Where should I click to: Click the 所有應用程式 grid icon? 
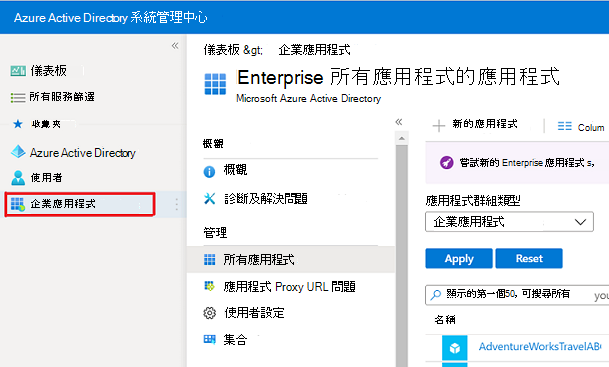click(x=209, y=259)
